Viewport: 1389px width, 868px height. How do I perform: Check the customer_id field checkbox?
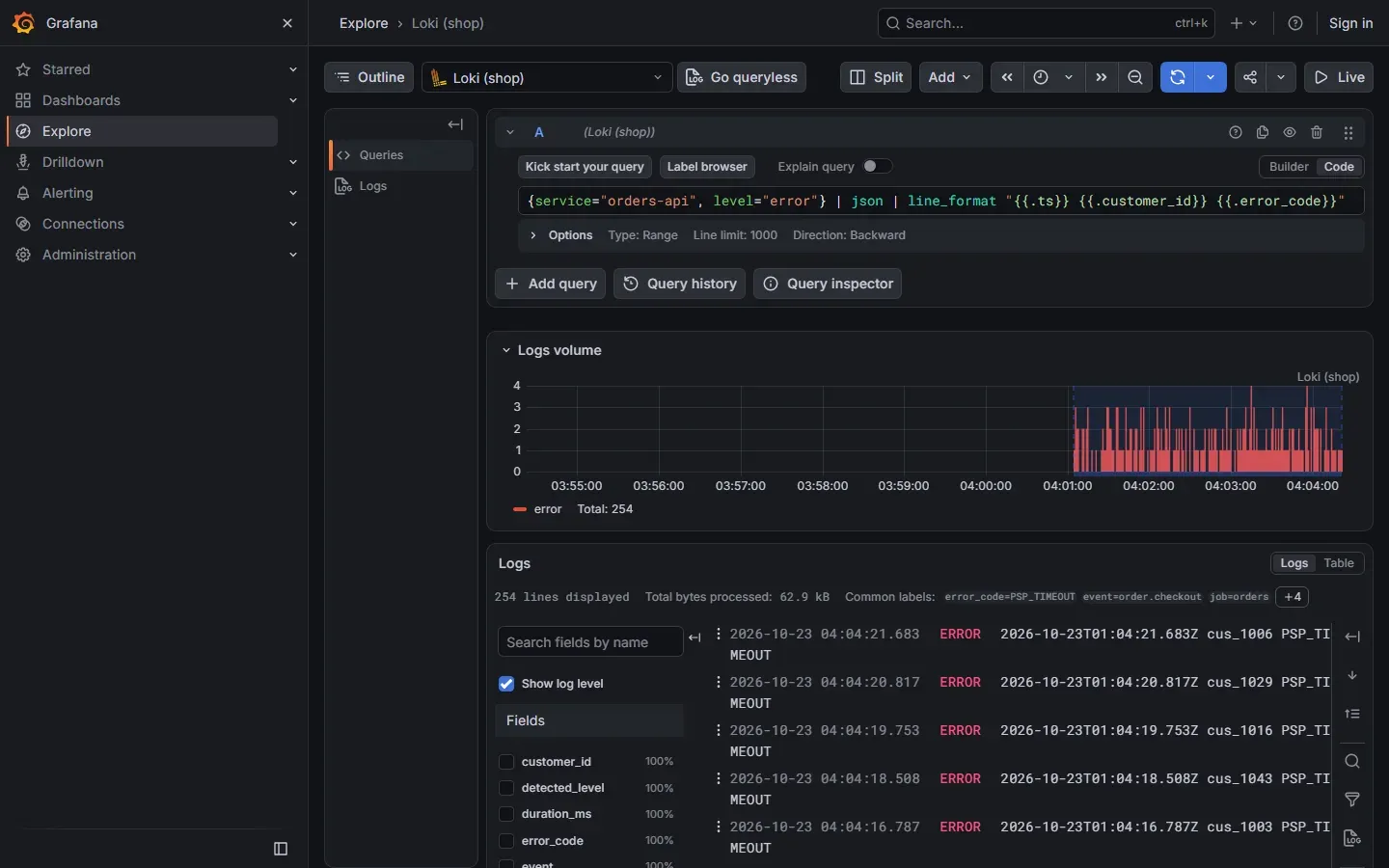tap(506, 762)
